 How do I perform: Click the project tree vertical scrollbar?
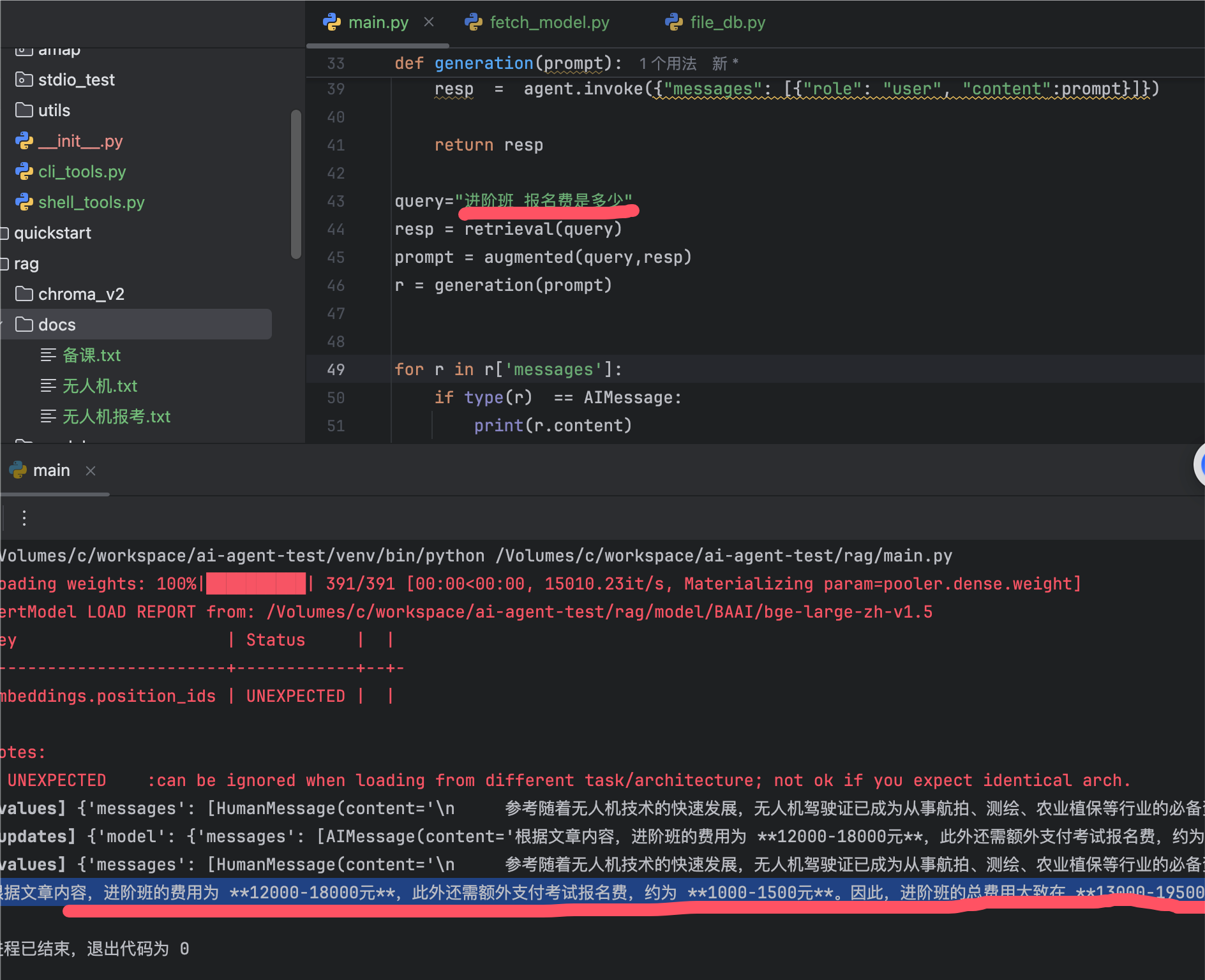(296, 185)
